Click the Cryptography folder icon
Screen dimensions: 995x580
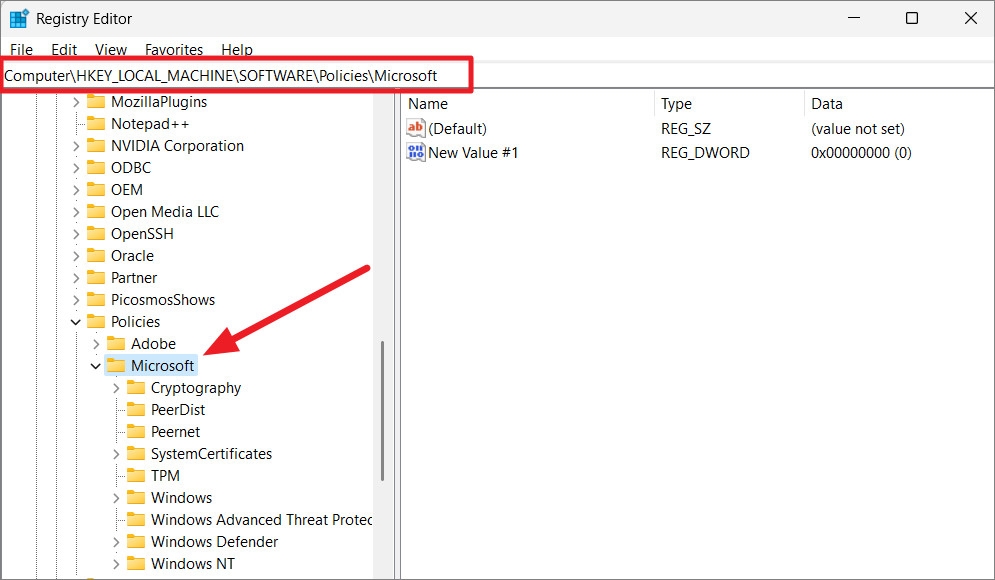pos(136,387)
